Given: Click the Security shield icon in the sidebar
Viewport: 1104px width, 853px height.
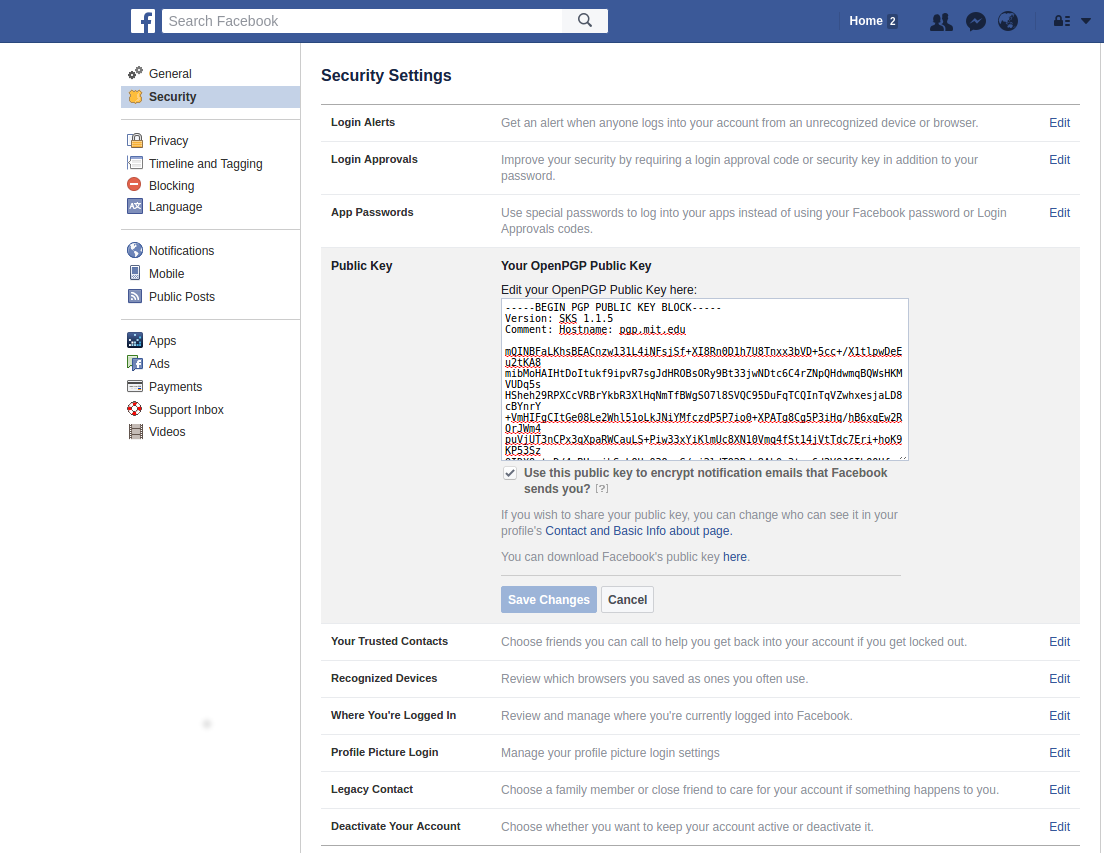Looking at the screenshot, I should tap(135, 97).
